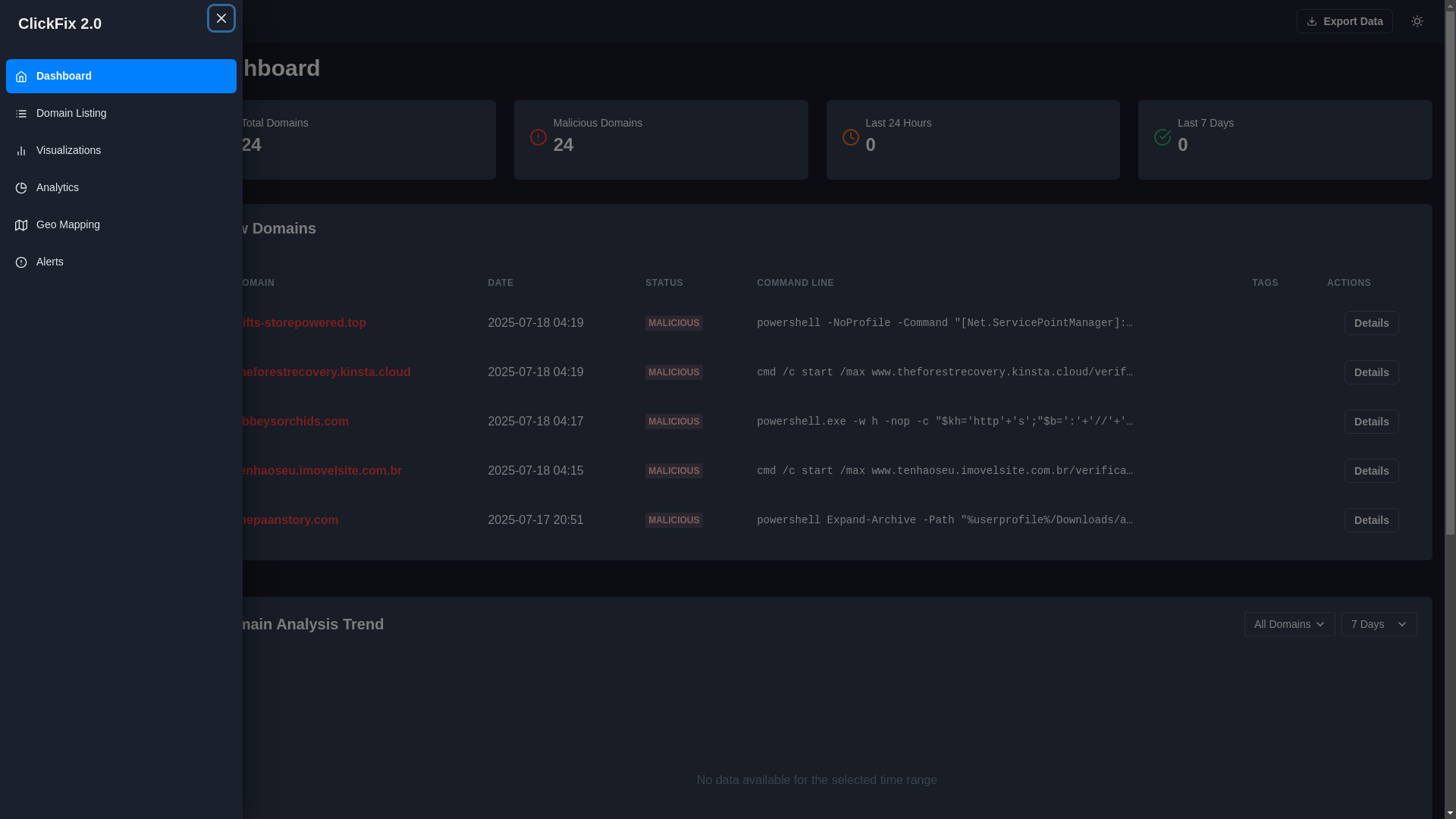Screen dimensions: 1456x819
Task: Click the date 2025-07-18 04:17
Action: tap(535, 422)
